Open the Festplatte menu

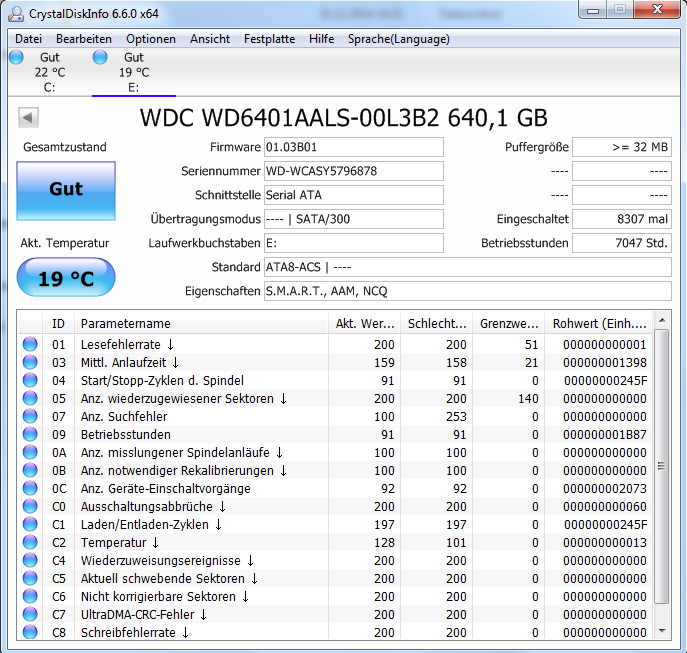pos(269,39)
